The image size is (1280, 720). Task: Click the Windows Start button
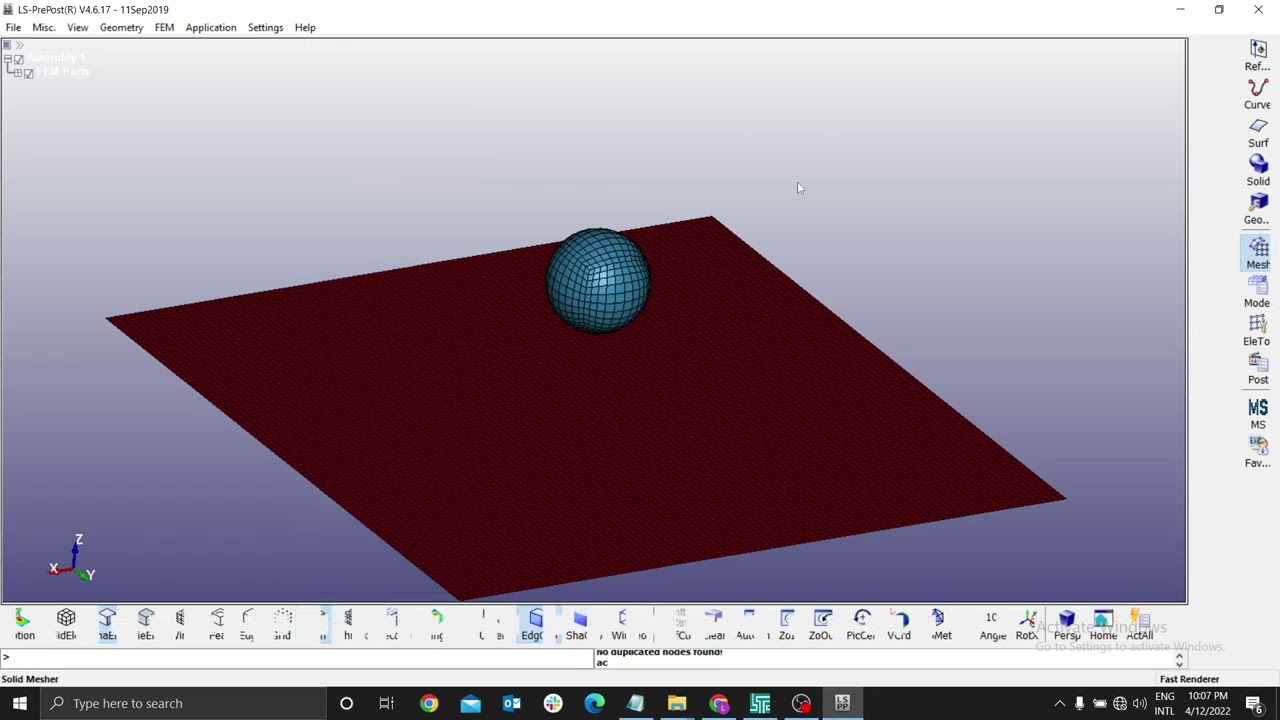20,703
